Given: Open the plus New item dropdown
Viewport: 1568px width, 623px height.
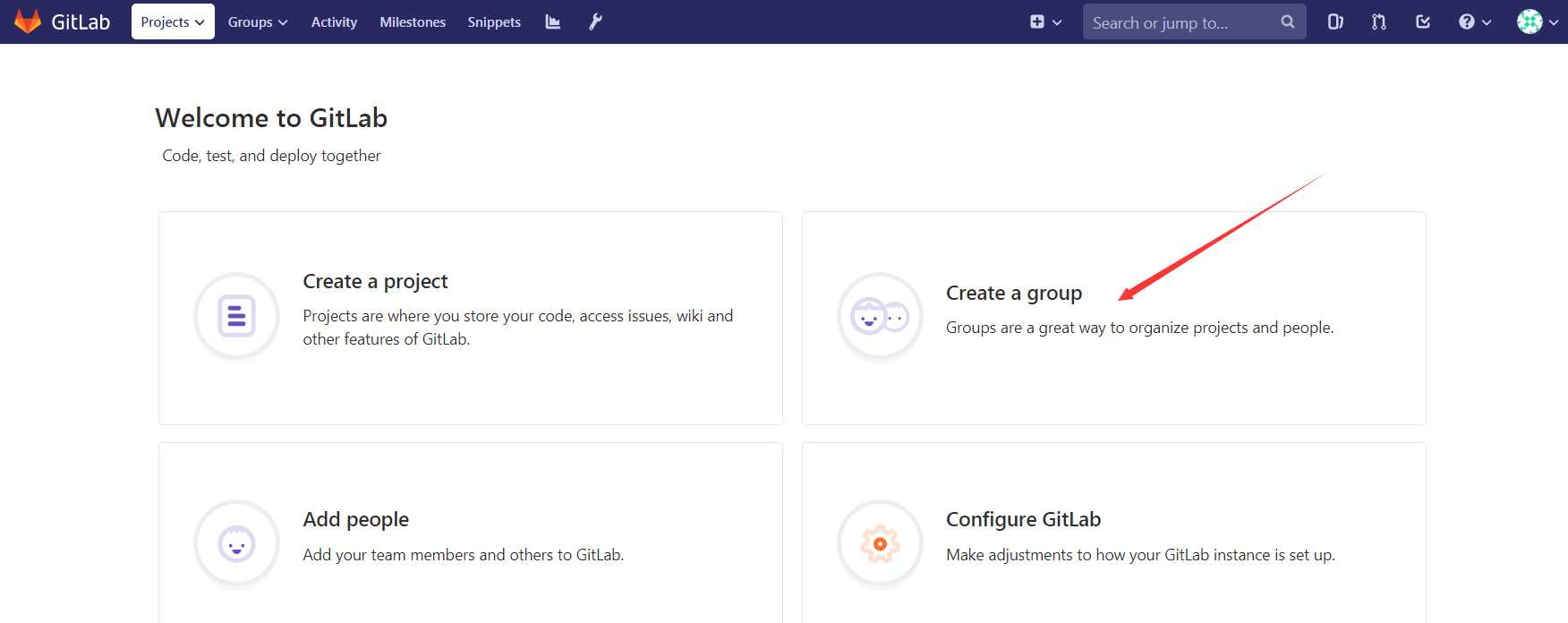Looking at the screenshot, I should (x=1045, y=21).
